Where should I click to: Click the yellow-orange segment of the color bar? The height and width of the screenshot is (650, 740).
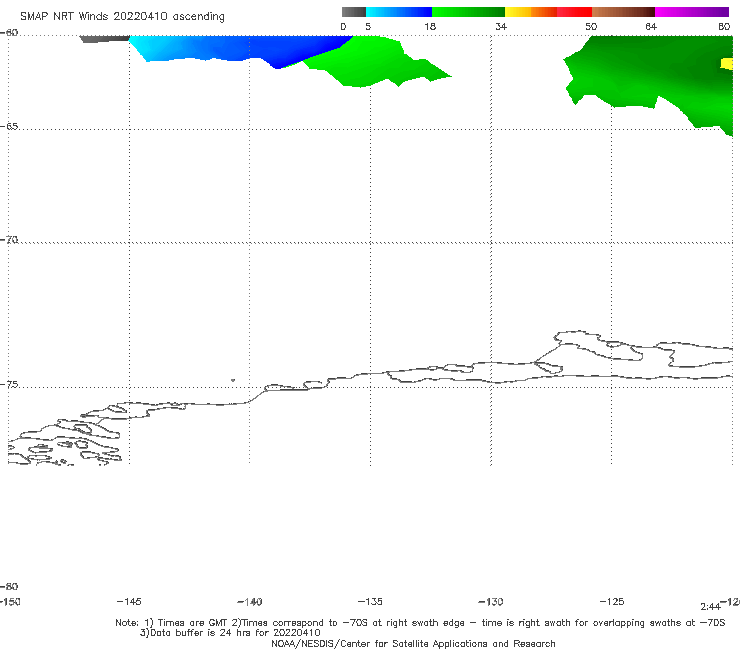click(x=531, y=12)
